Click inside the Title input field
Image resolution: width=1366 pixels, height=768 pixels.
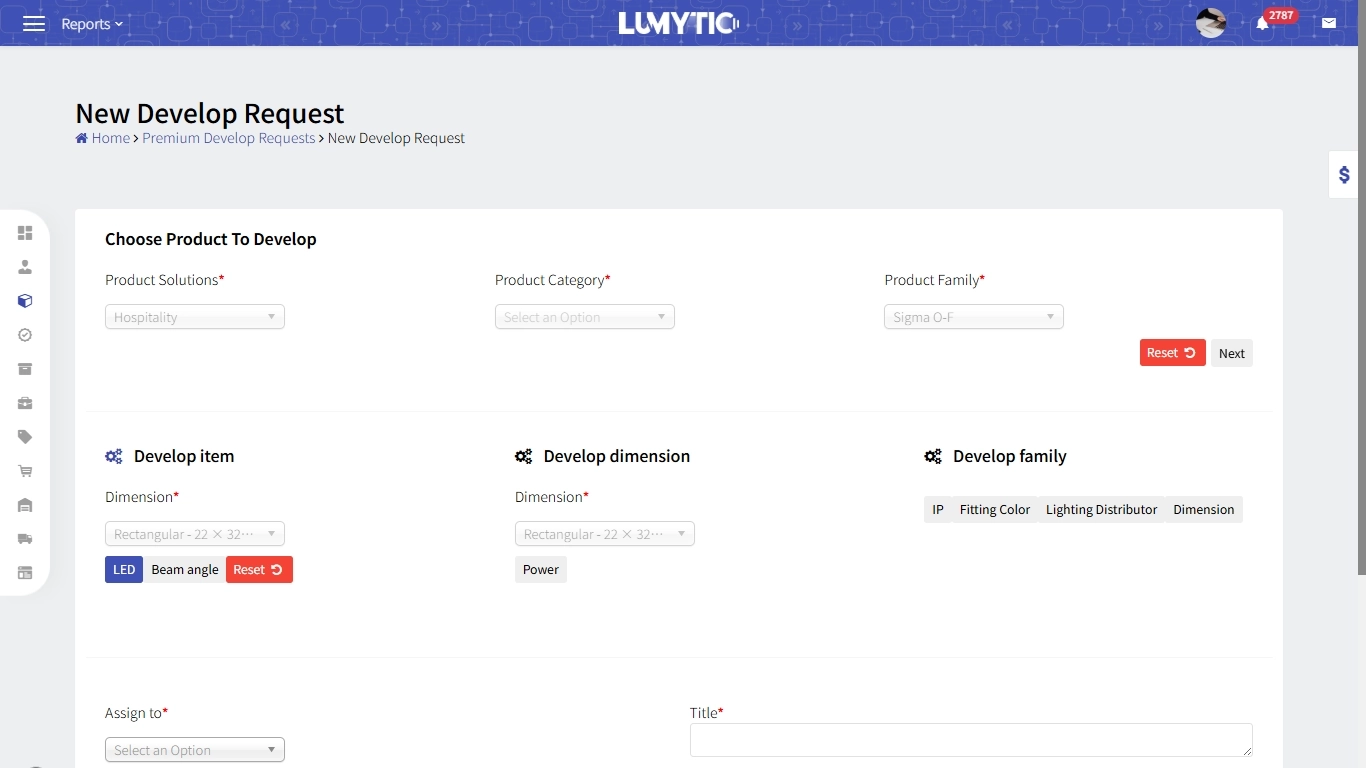970,739
